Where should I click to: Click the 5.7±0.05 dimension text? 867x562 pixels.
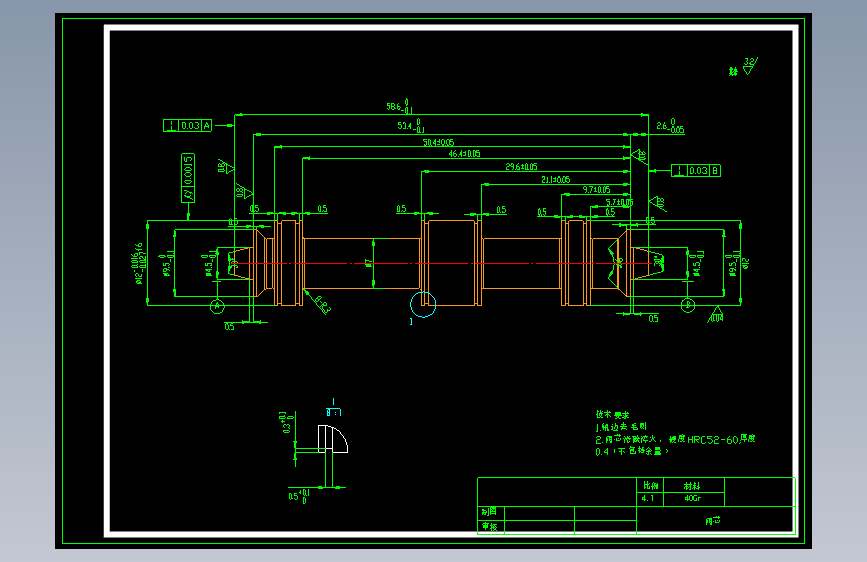coord(619,202)
